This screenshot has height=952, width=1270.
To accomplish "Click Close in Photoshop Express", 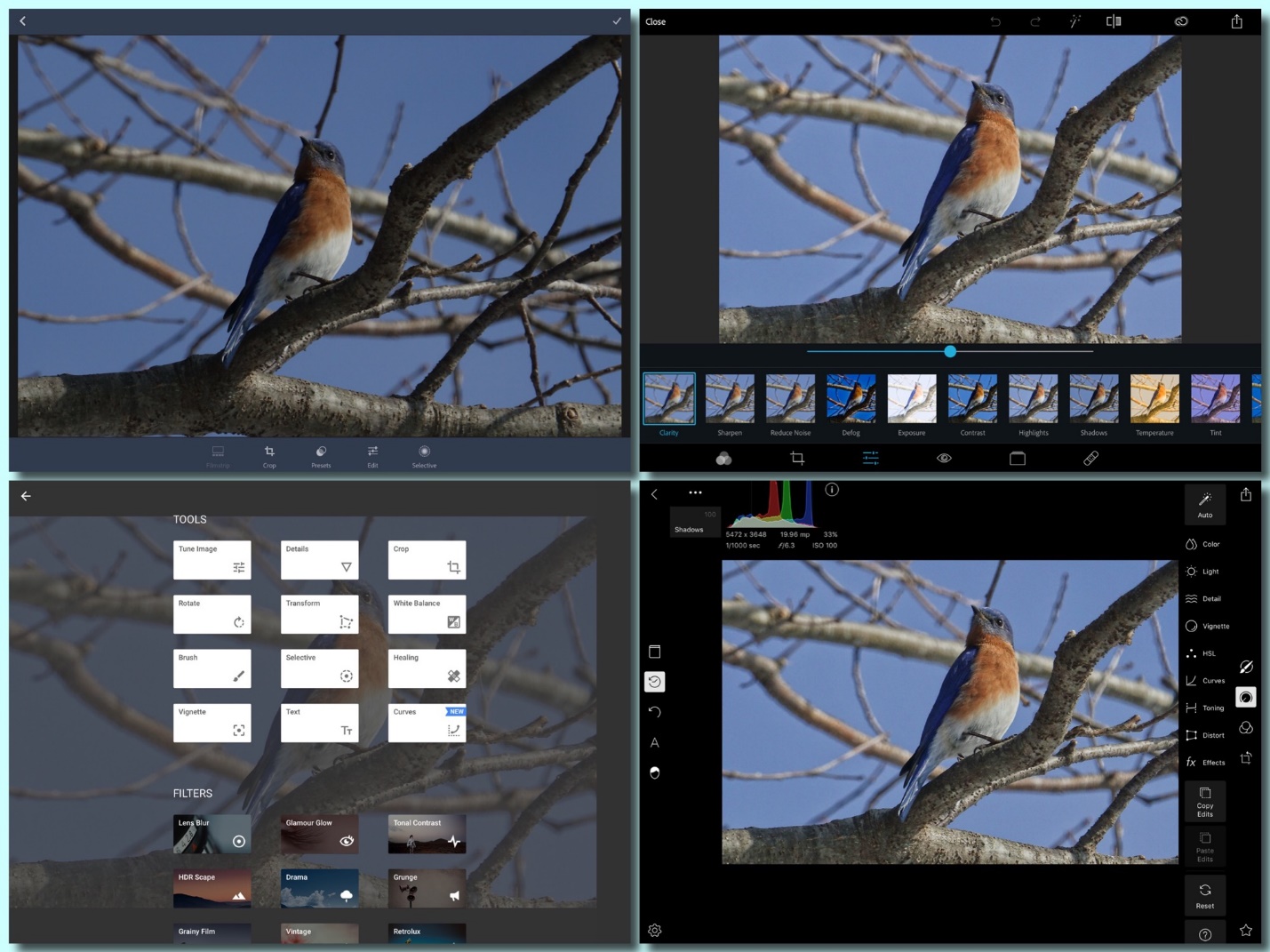I will coord(655,21).
